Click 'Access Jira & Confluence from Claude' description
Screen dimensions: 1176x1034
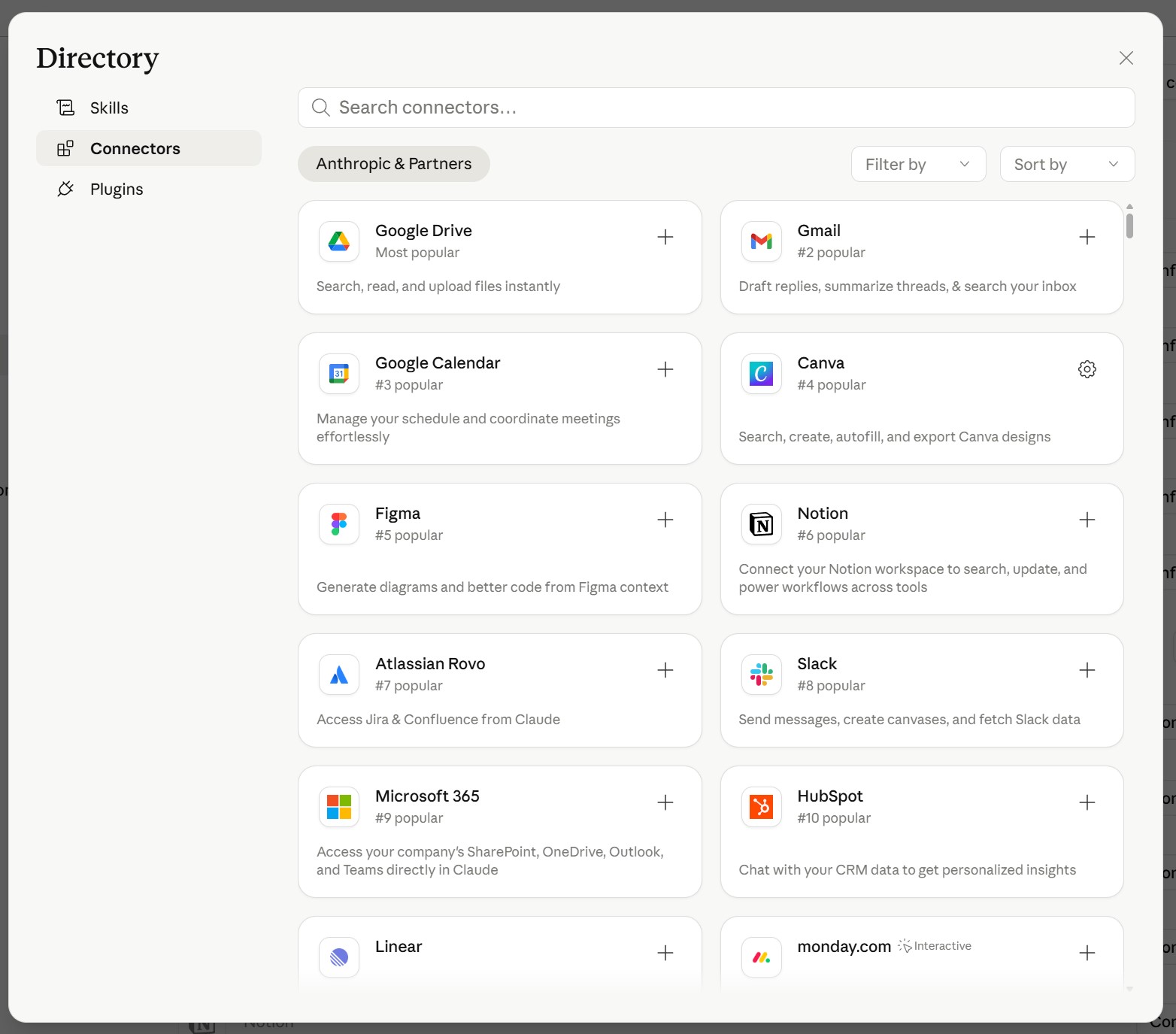point(438,720)
